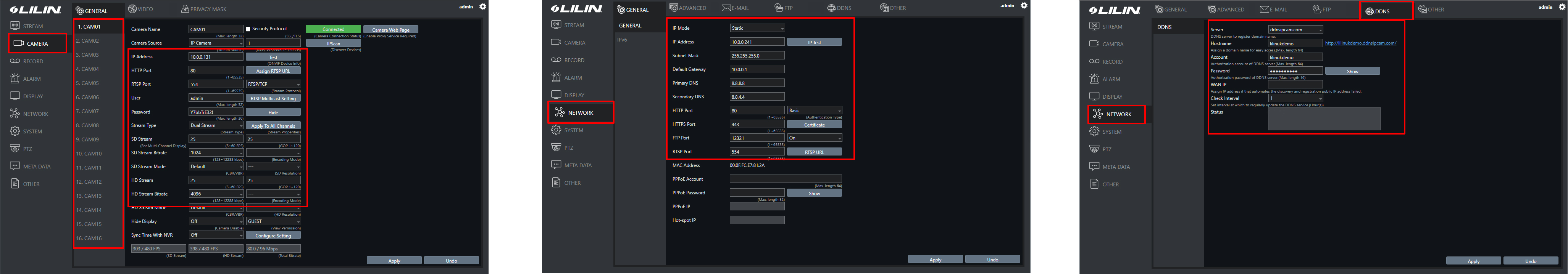Open RECORD in the left window sidebar
The width and height of the screenshot is (1568, 274).
pos(27,61)
